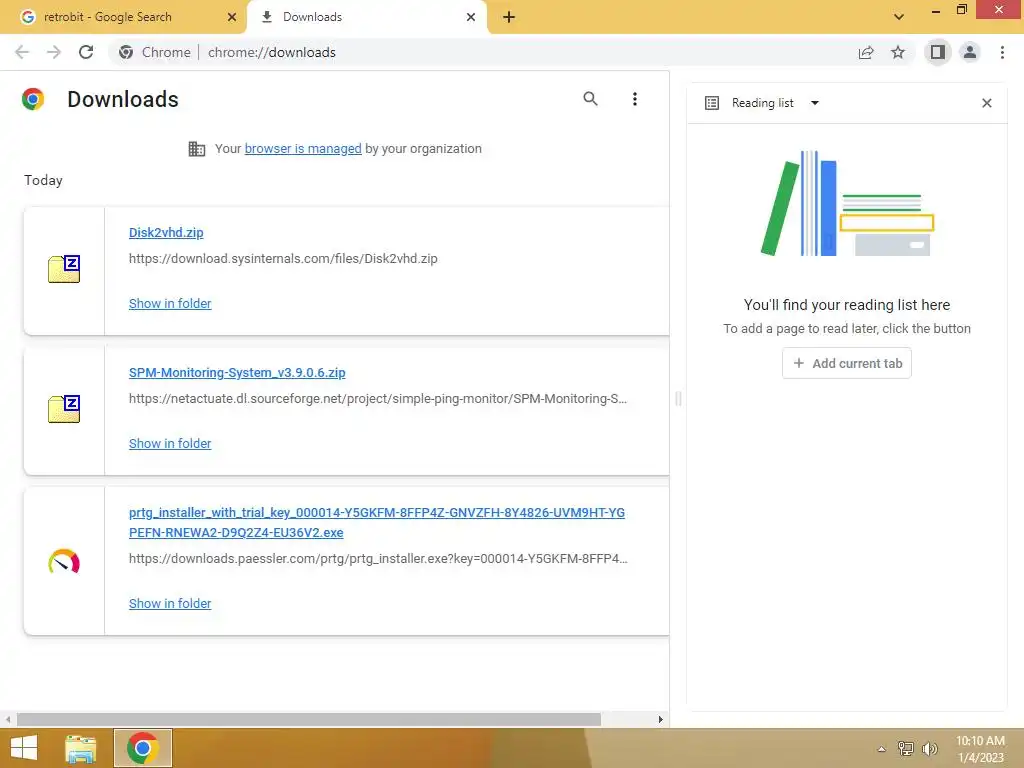The width and height of the screenshot is (1024, 768).
Task: Open a new tab with plus button
Action: [509, 17]
